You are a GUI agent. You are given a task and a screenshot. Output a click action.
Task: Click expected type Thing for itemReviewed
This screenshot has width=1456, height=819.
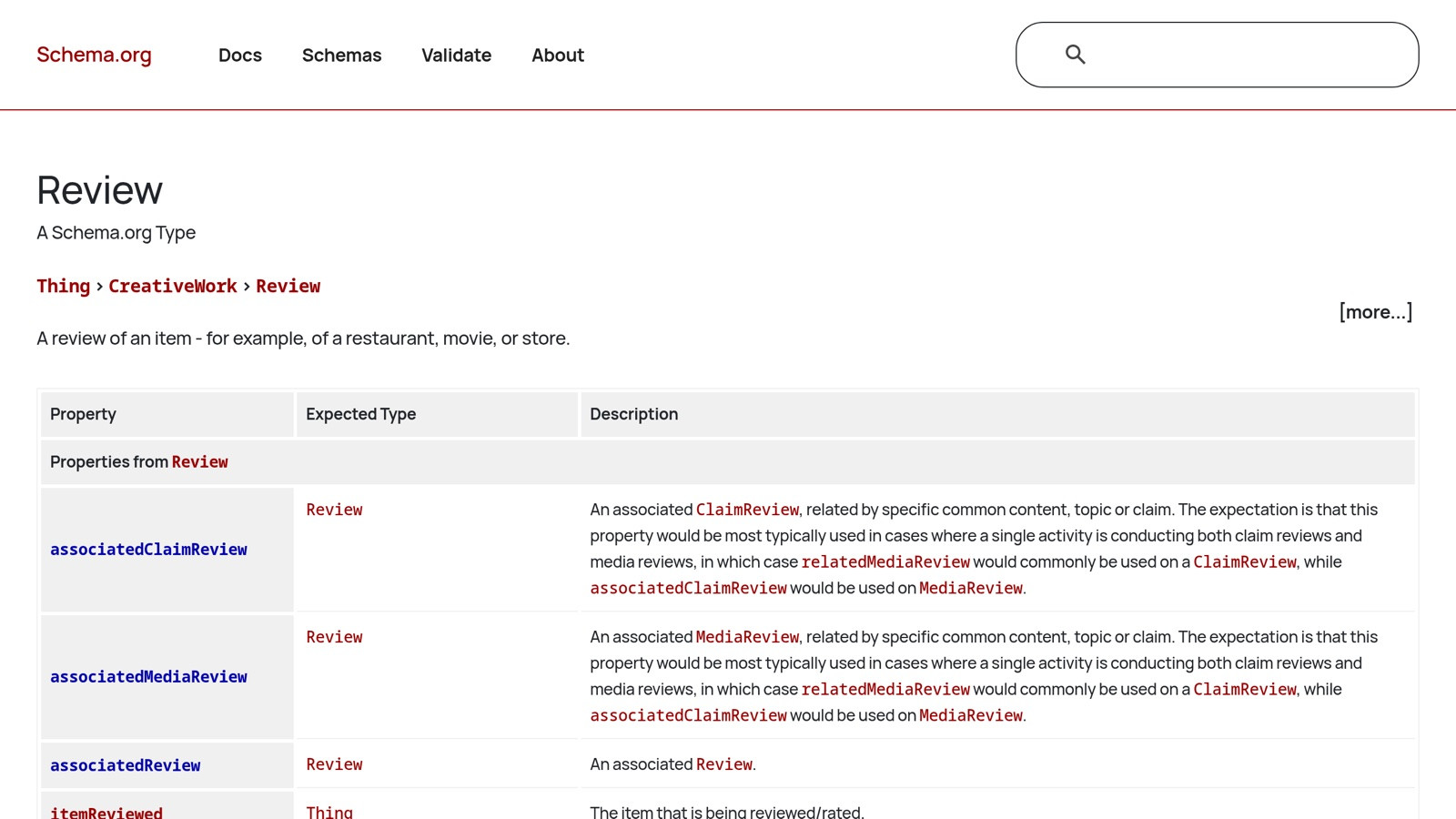tap(329, 812)
